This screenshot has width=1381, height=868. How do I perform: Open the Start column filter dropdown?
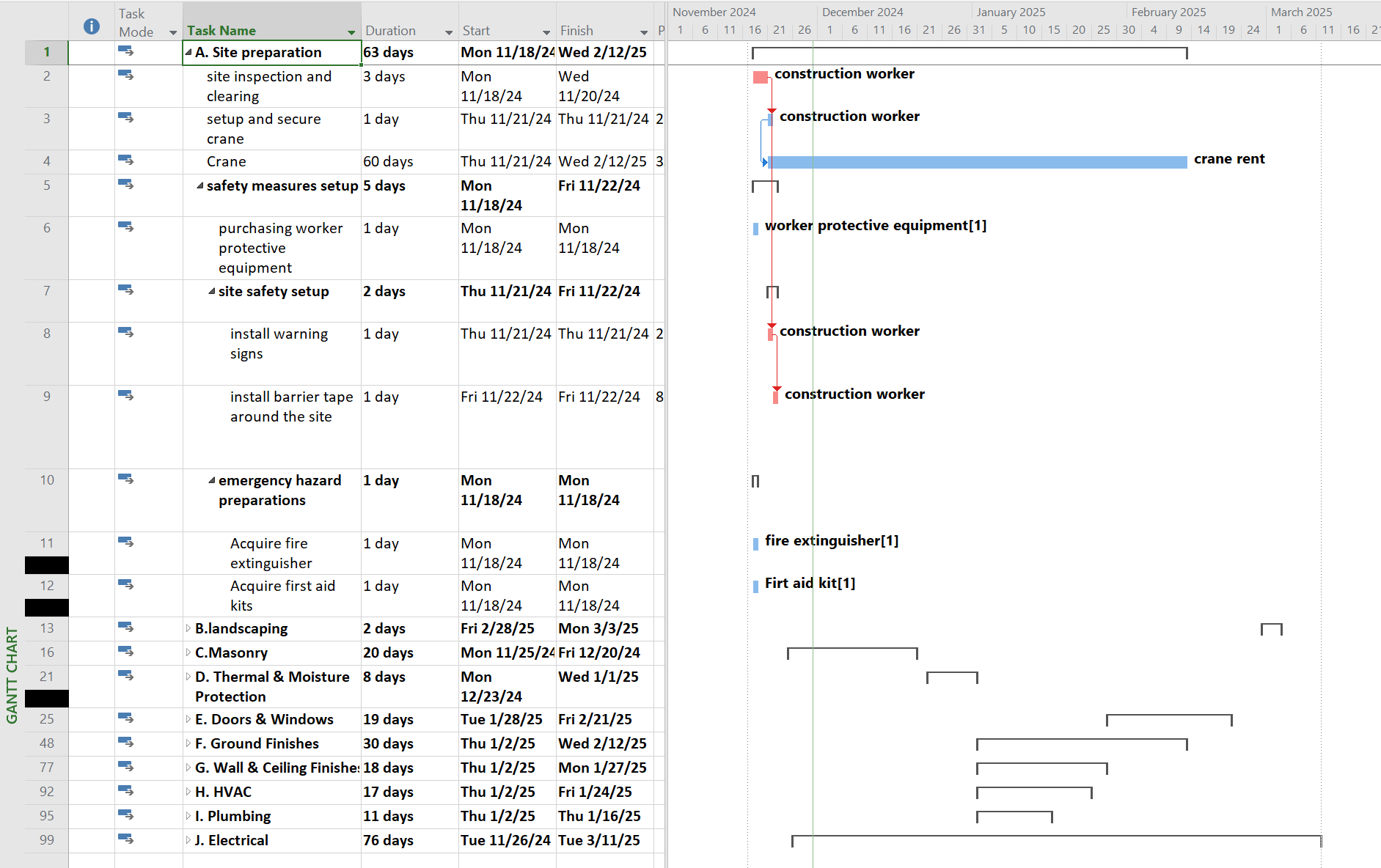546,32
